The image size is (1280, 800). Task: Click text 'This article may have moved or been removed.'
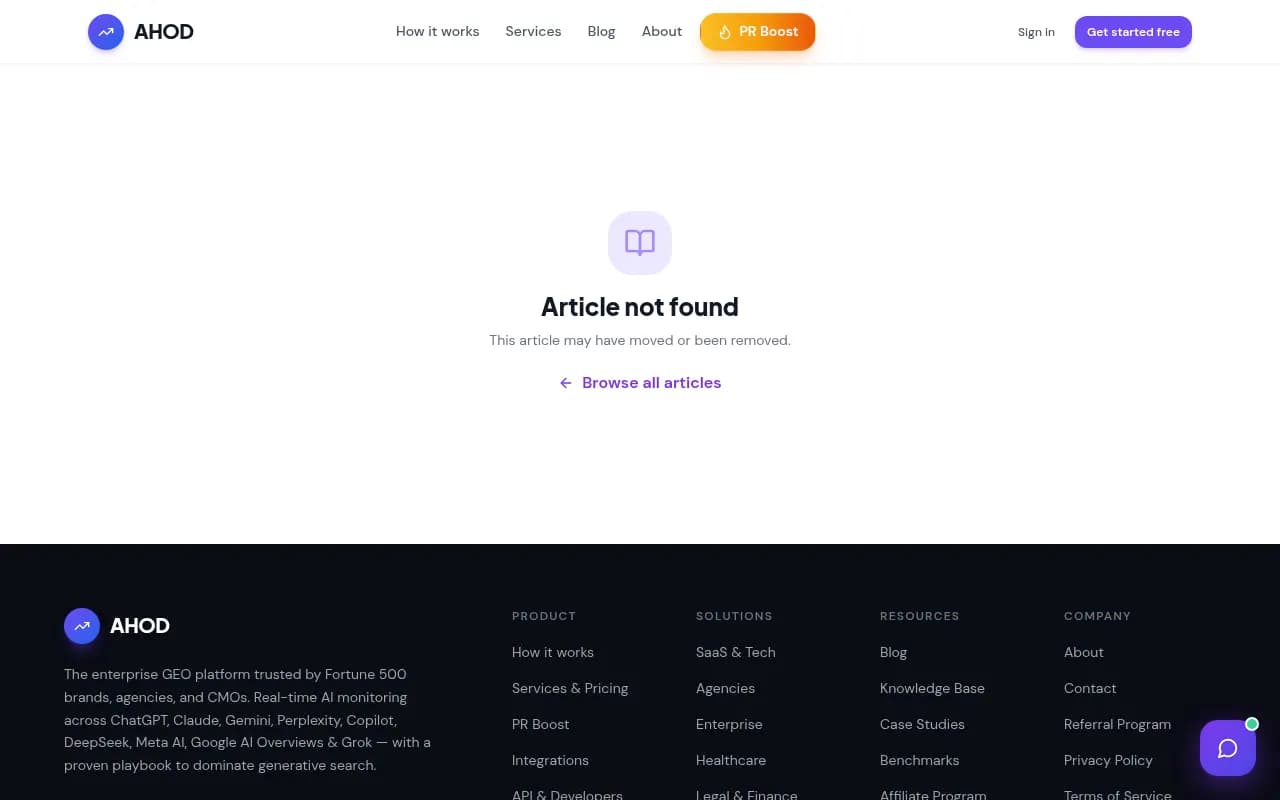[x=640, y=340]
